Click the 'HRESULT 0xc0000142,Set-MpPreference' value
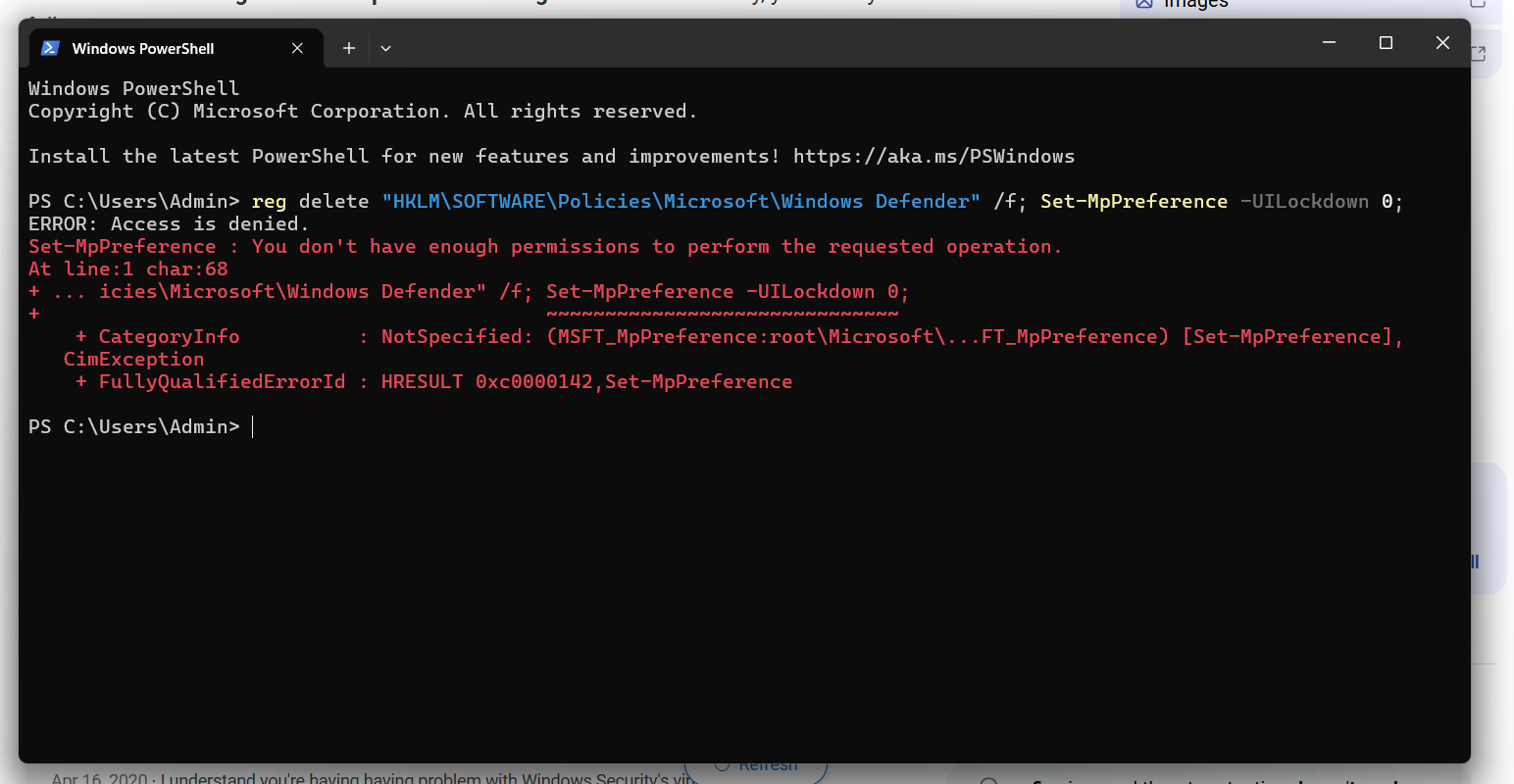 [586, 382]
